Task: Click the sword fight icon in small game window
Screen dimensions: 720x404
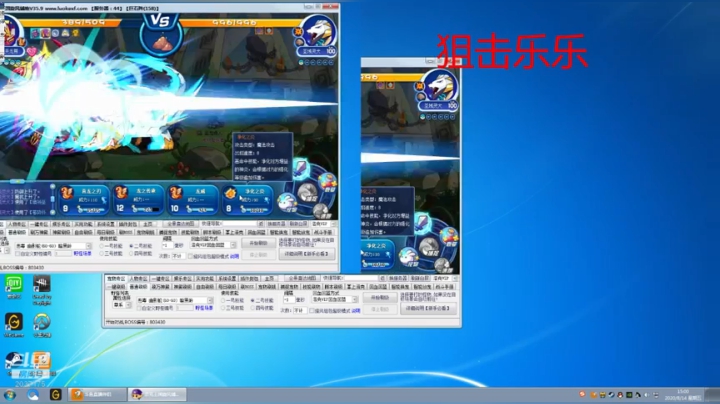Action: pos(422,223)
